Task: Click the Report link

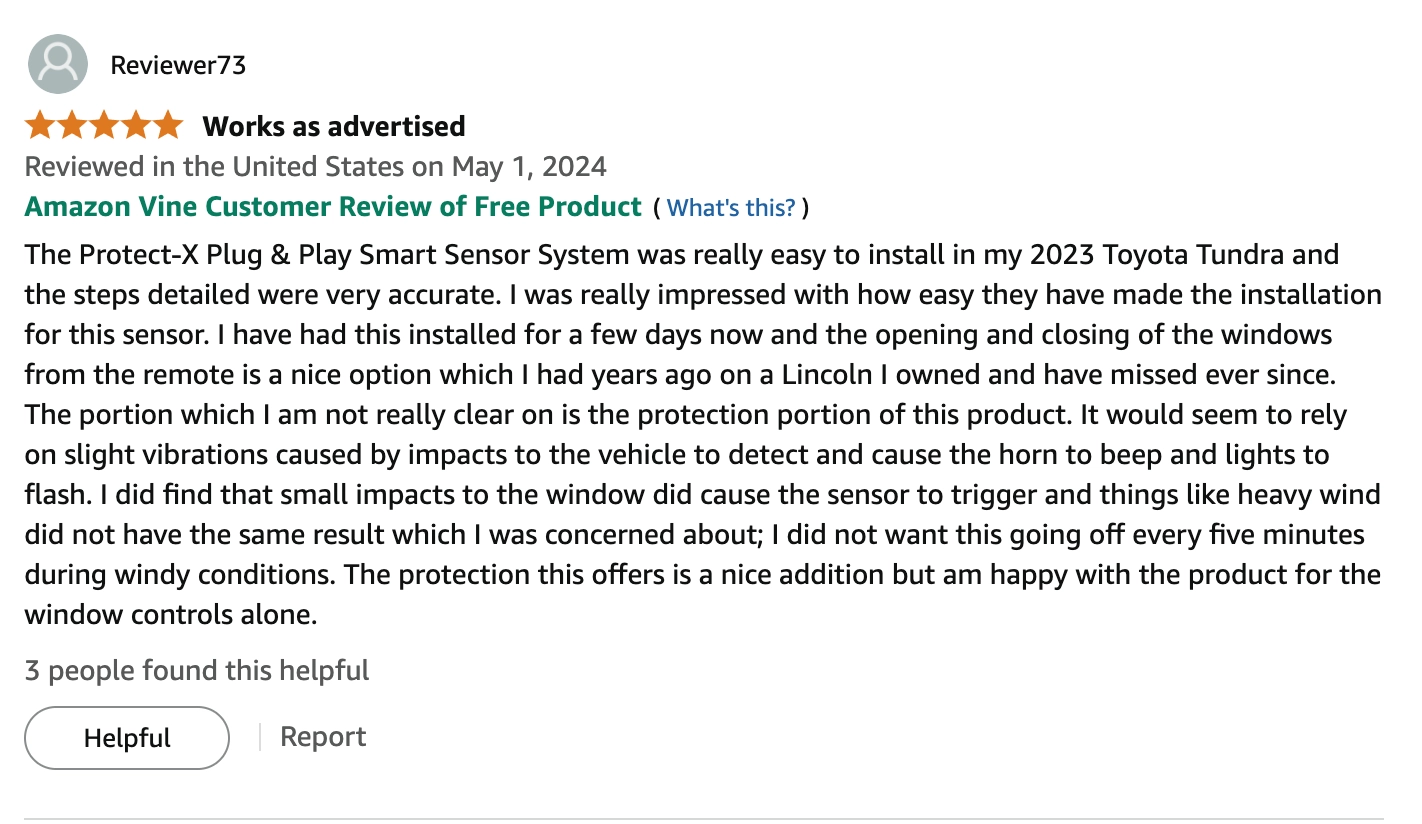Action: (323, 737)
